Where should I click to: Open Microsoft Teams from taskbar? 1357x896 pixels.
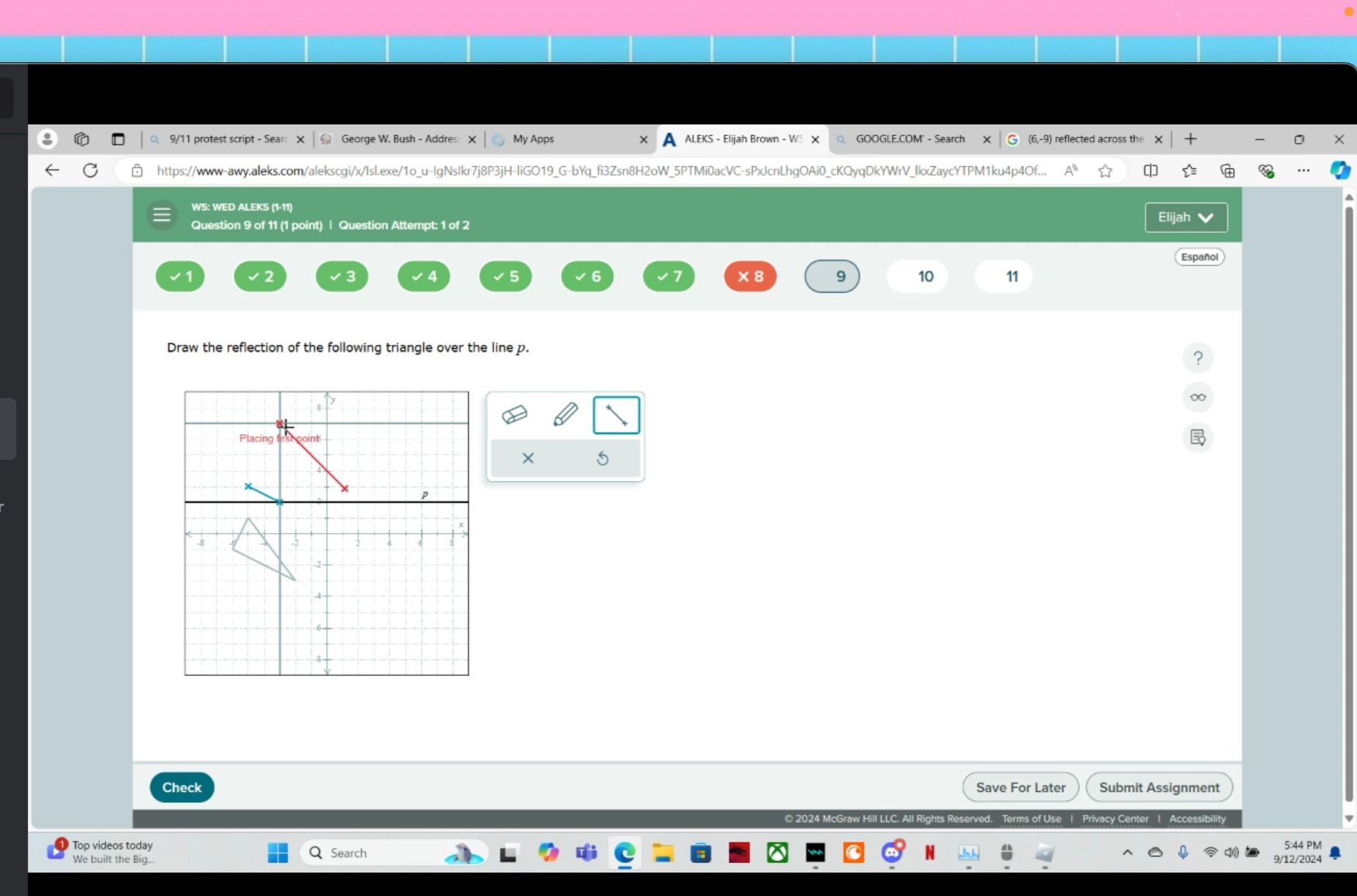click(587, 853)
